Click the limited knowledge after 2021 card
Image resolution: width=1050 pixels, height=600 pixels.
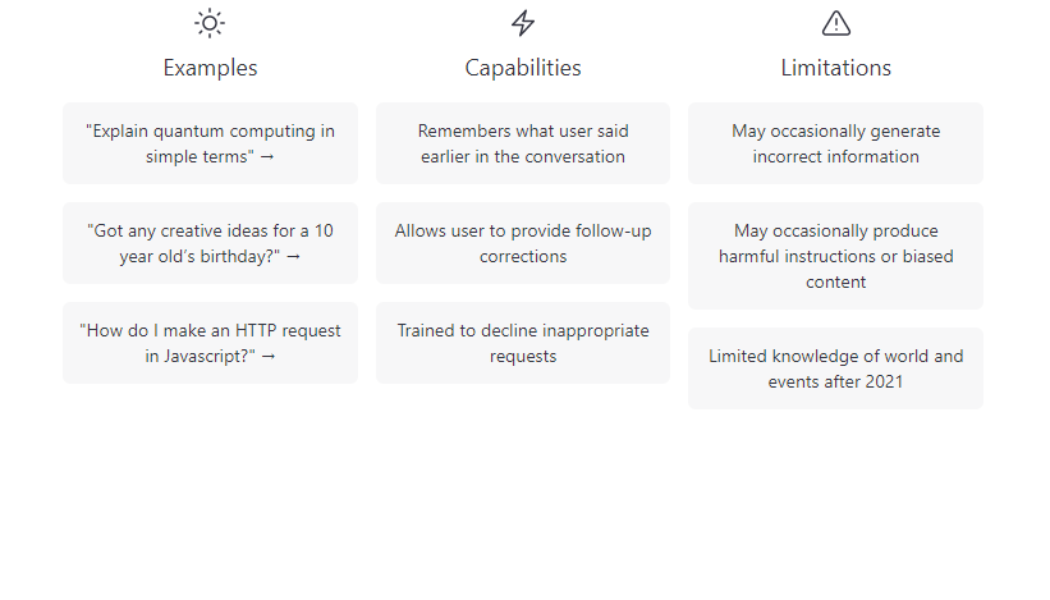tap(835, 368)
